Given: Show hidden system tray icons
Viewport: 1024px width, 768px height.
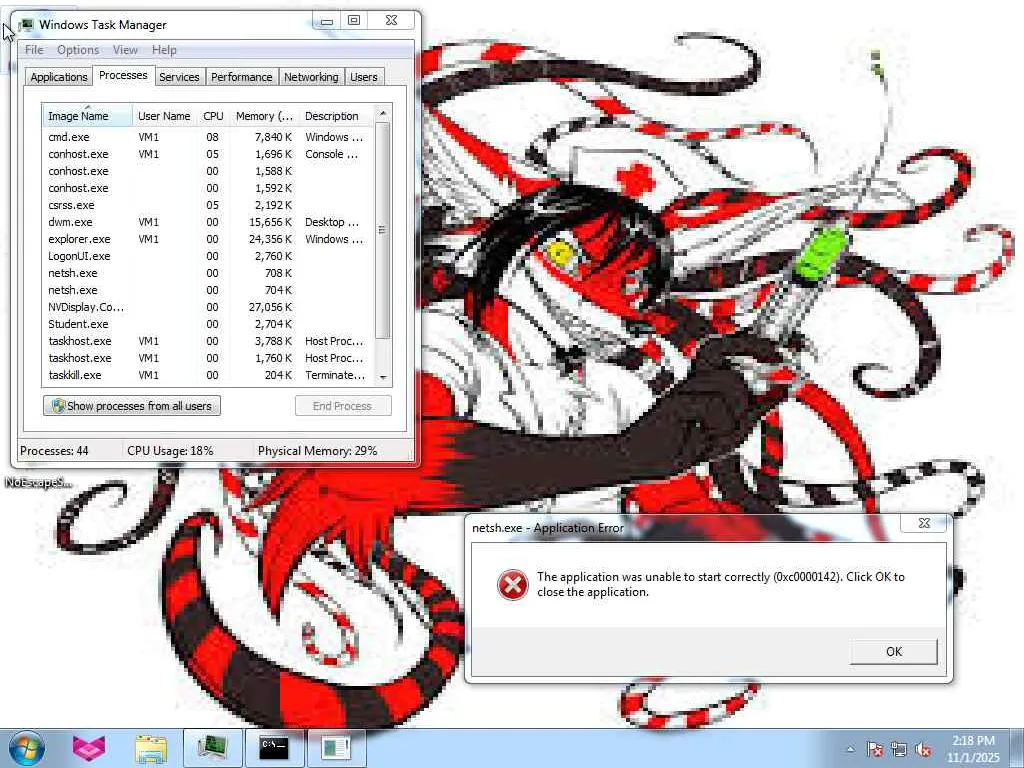Looking at the screenshot, I should point(850,750).
